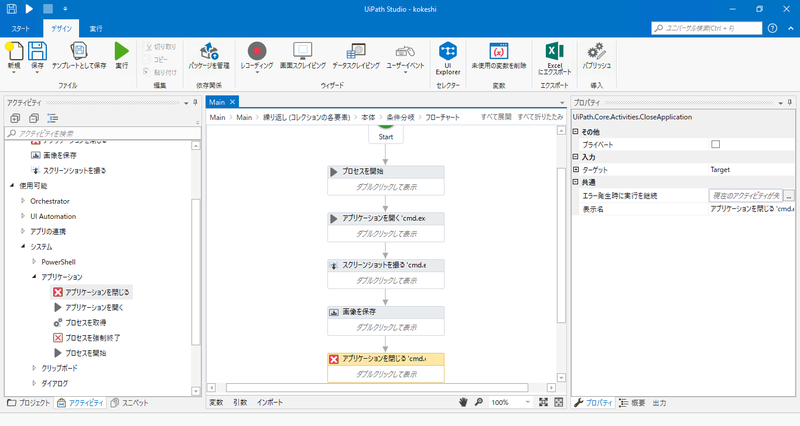Switch to the デザイン ribbon tab

61,29
